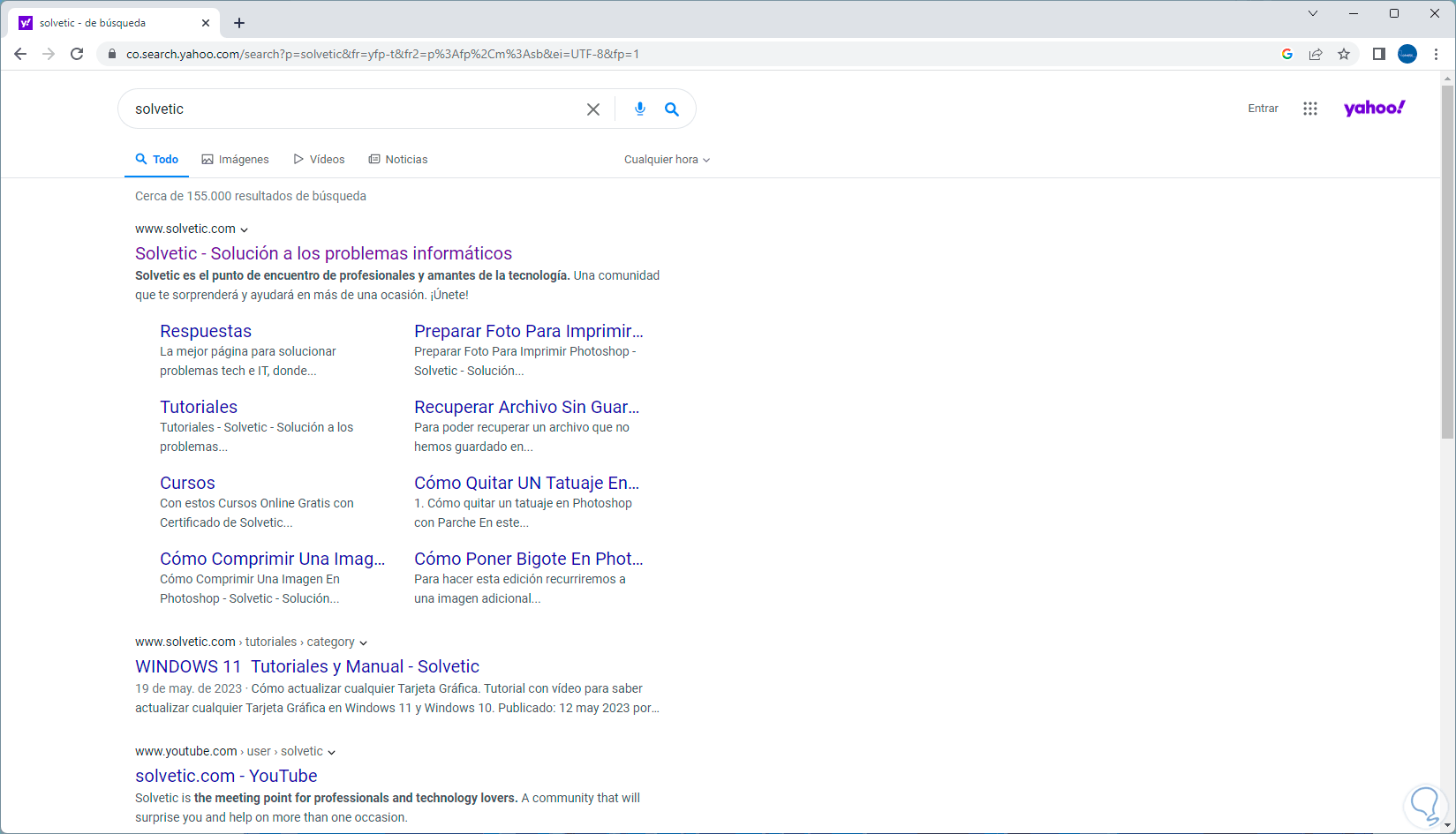
Task: Open the Tutoriales sitelink
Action: pyautogui.click(x=199, y=407)
